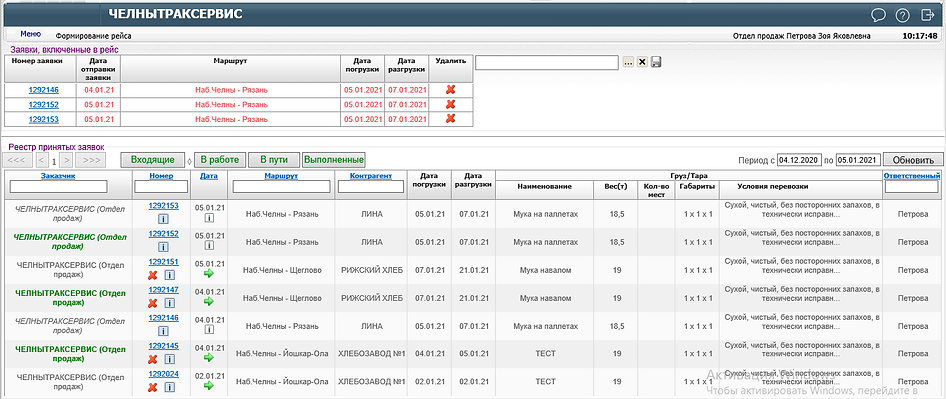The width and height of the screenshot is (946, 399).
Task: Select the Наб.Челны - Йошкар-Ола cell in row 1292145
Action: click(282, 354)
